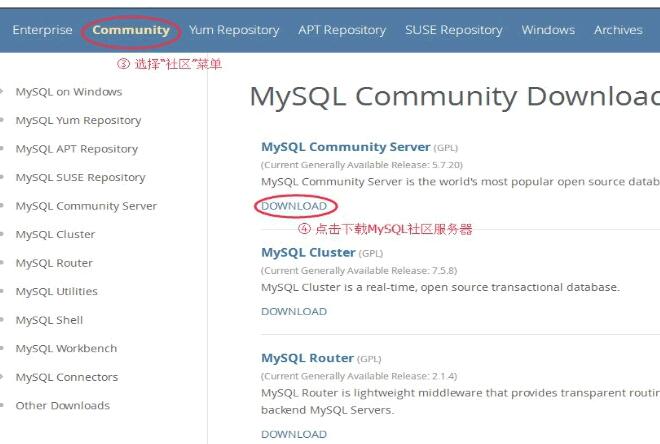Click the Community Server 'most popular open source' description
The width and height of the screenshot is (660, 444).
(460, 182)
